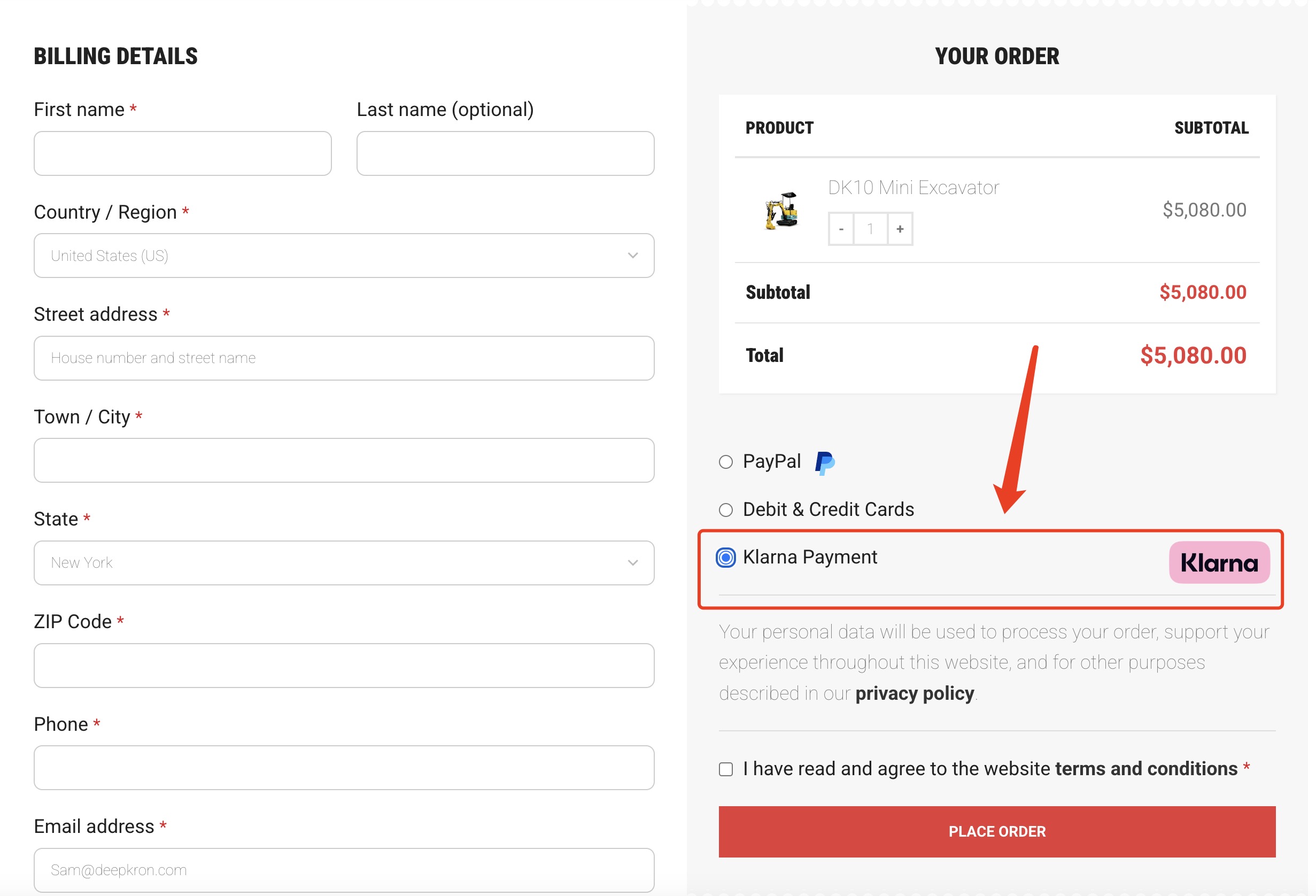The width and height of the screenshot is (1316, 896).
Task: Open the terms and conditions link
Action: pos(1145,769)
